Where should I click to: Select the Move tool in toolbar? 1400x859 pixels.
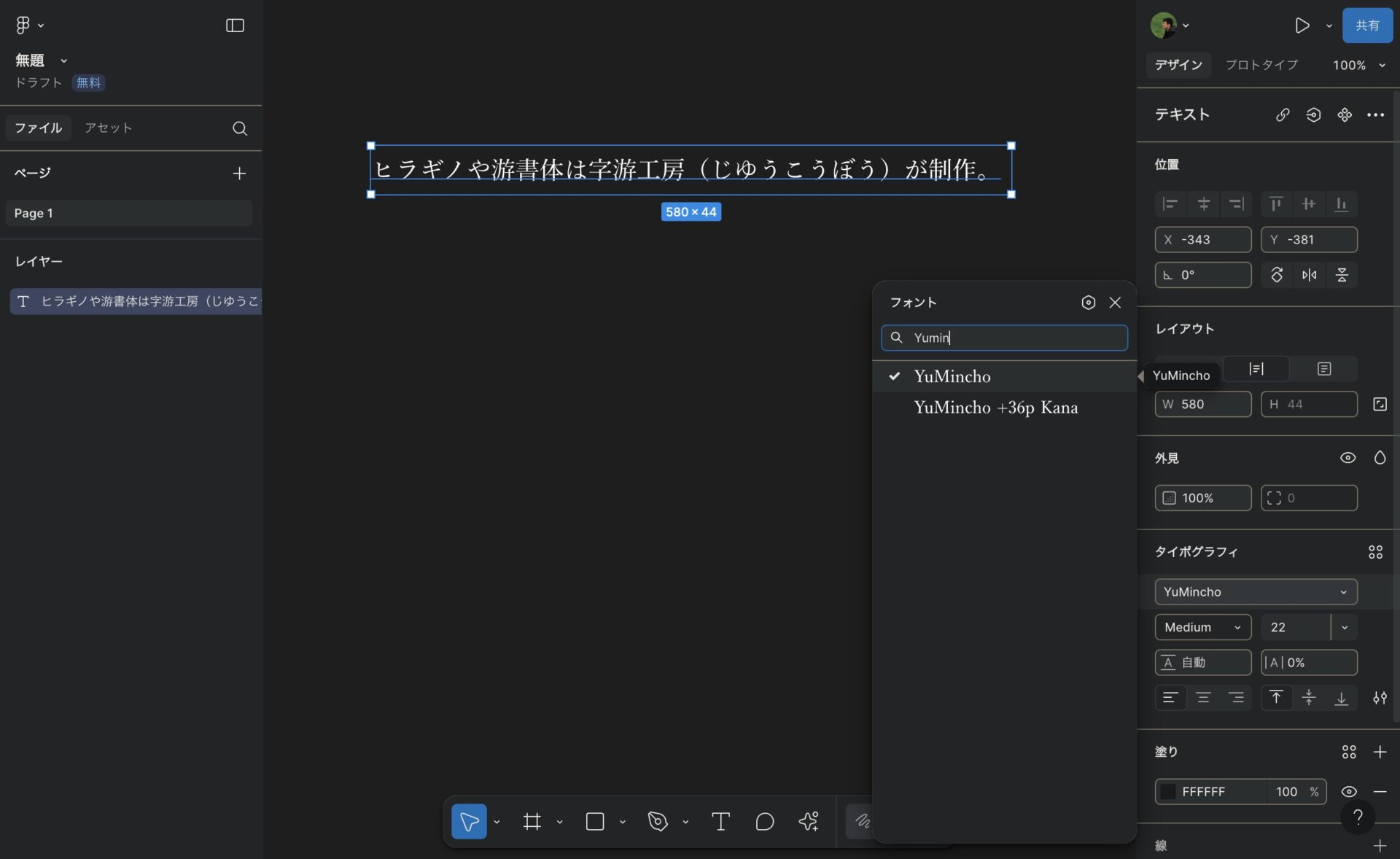[469, 821]
